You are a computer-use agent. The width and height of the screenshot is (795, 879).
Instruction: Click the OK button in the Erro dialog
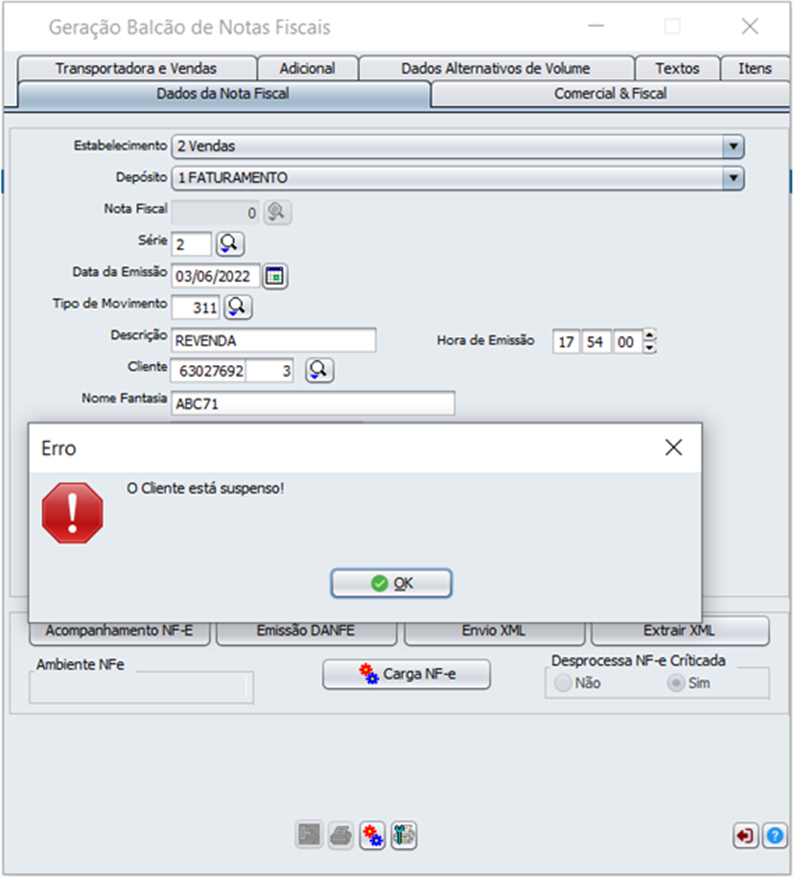click(x=391, y=584)
